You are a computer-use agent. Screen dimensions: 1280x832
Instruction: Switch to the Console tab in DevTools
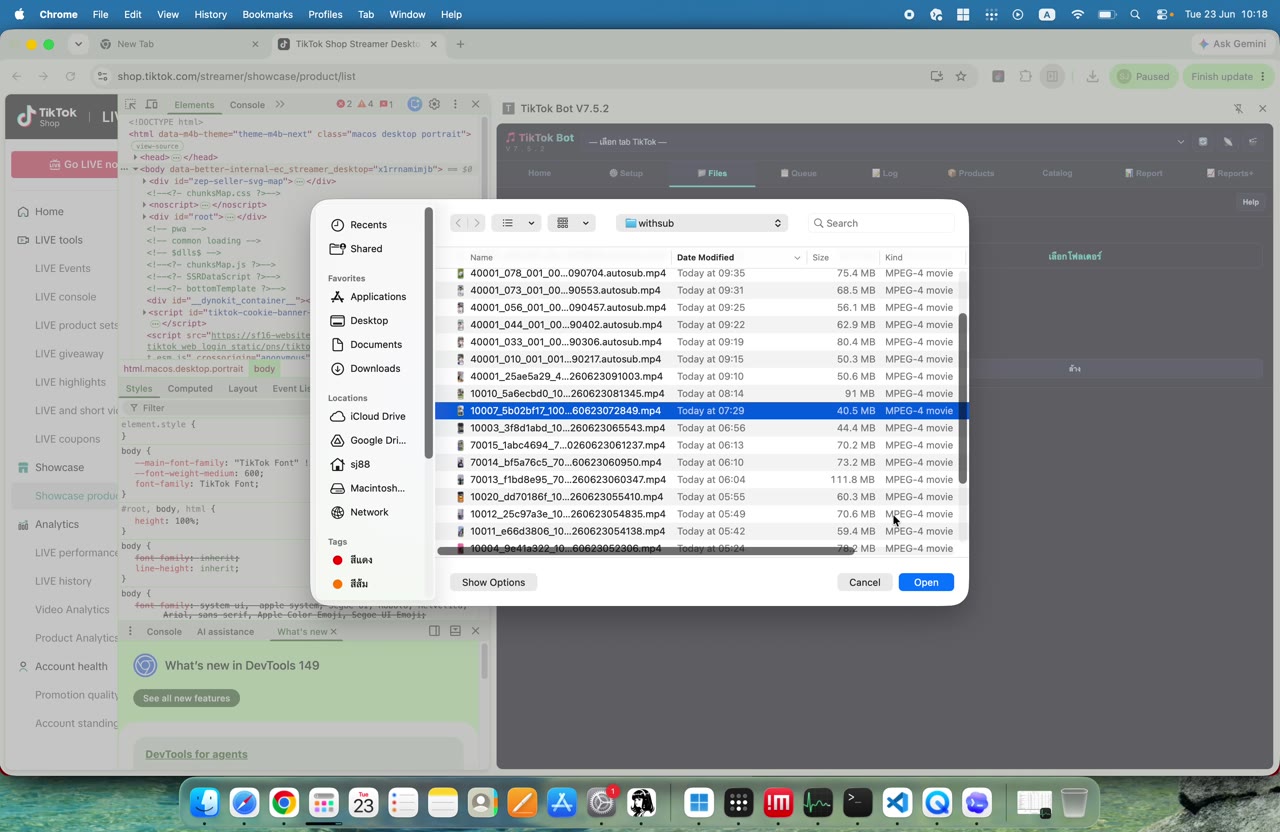[247, 105]
